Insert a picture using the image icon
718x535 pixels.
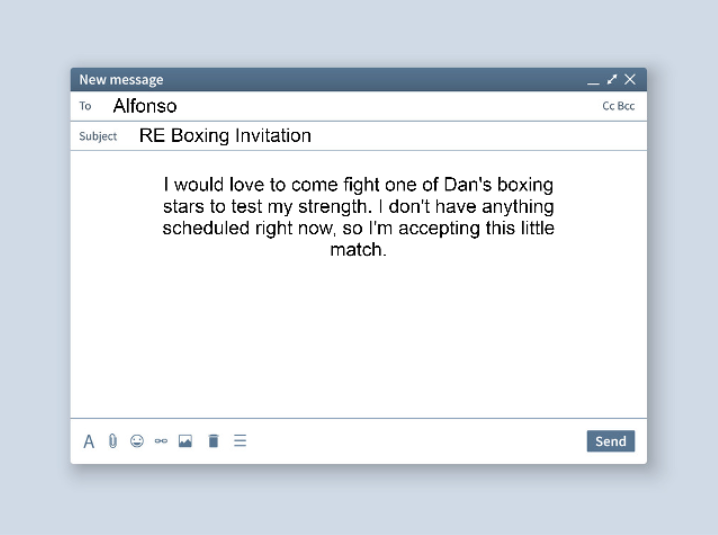point(185,441)
